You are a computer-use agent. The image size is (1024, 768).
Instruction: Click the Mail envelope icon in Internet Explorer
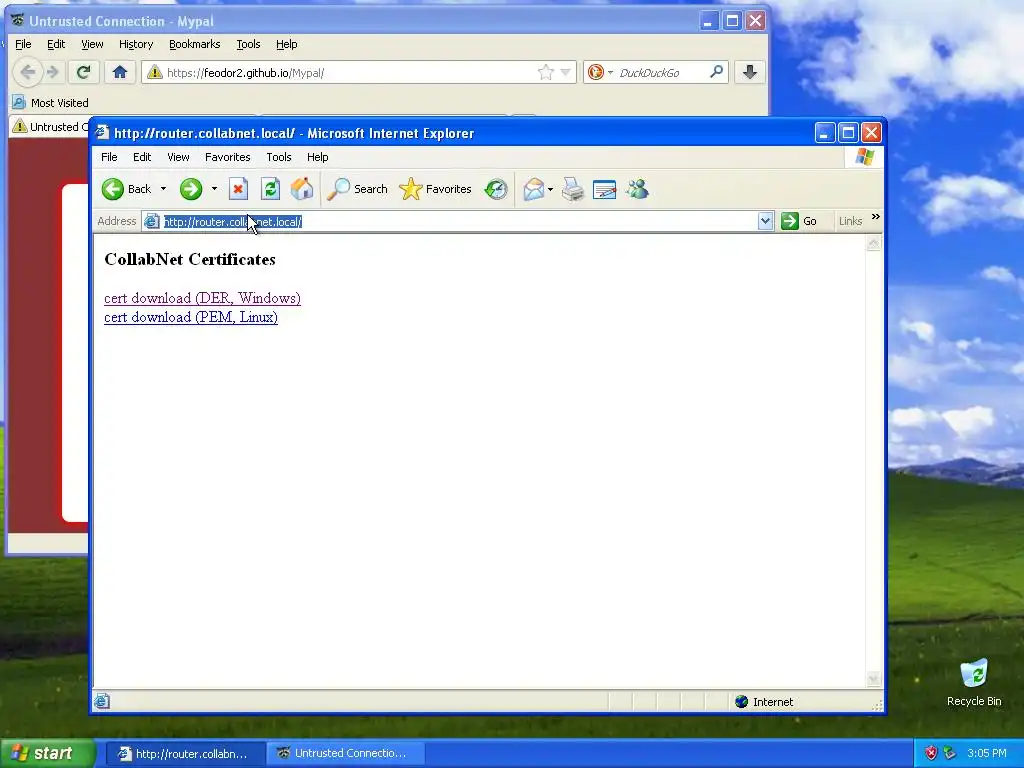click(x=534, y=189)
